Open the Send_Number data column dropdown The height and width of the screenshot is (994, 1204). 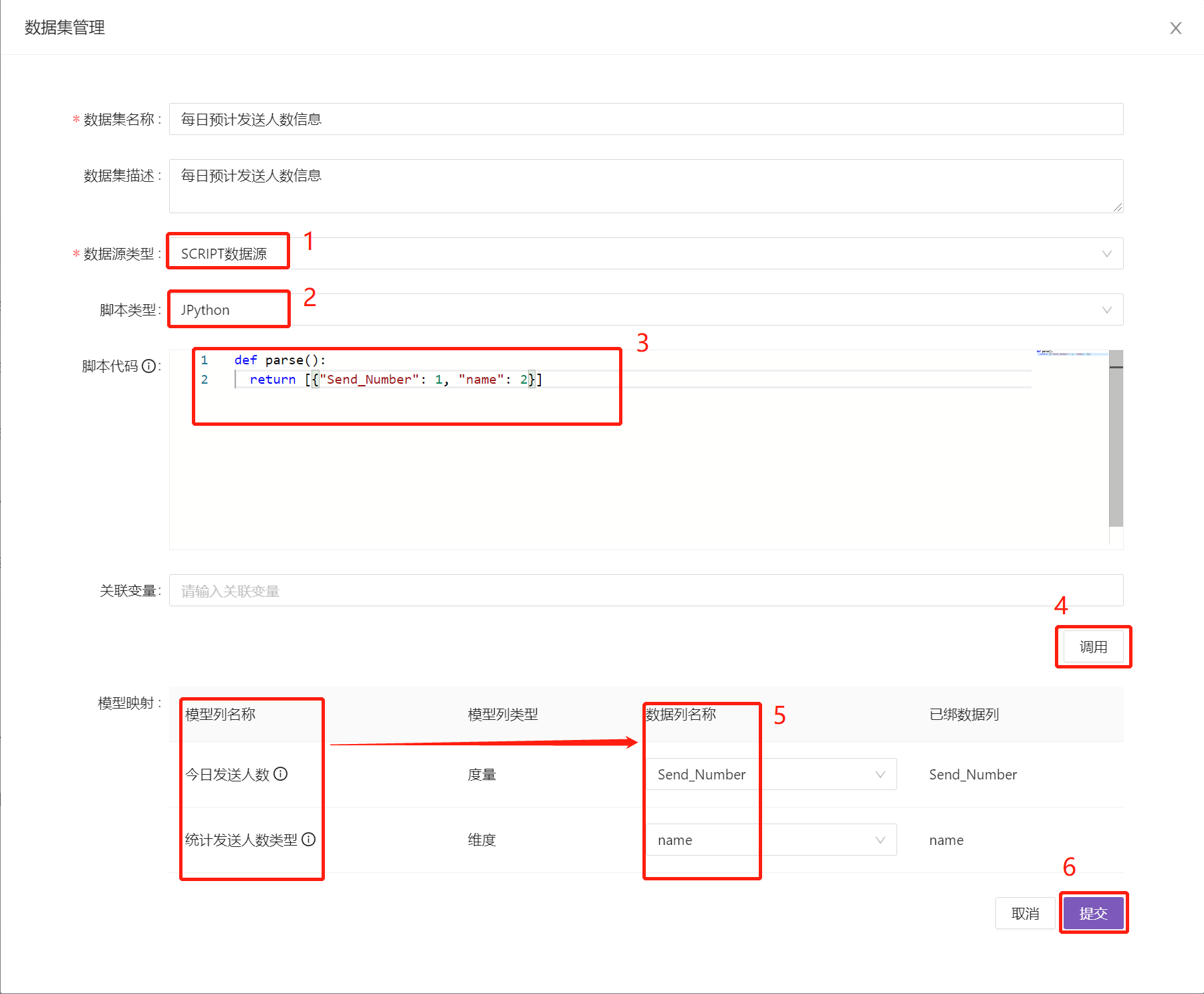click(x=771, y=774)
